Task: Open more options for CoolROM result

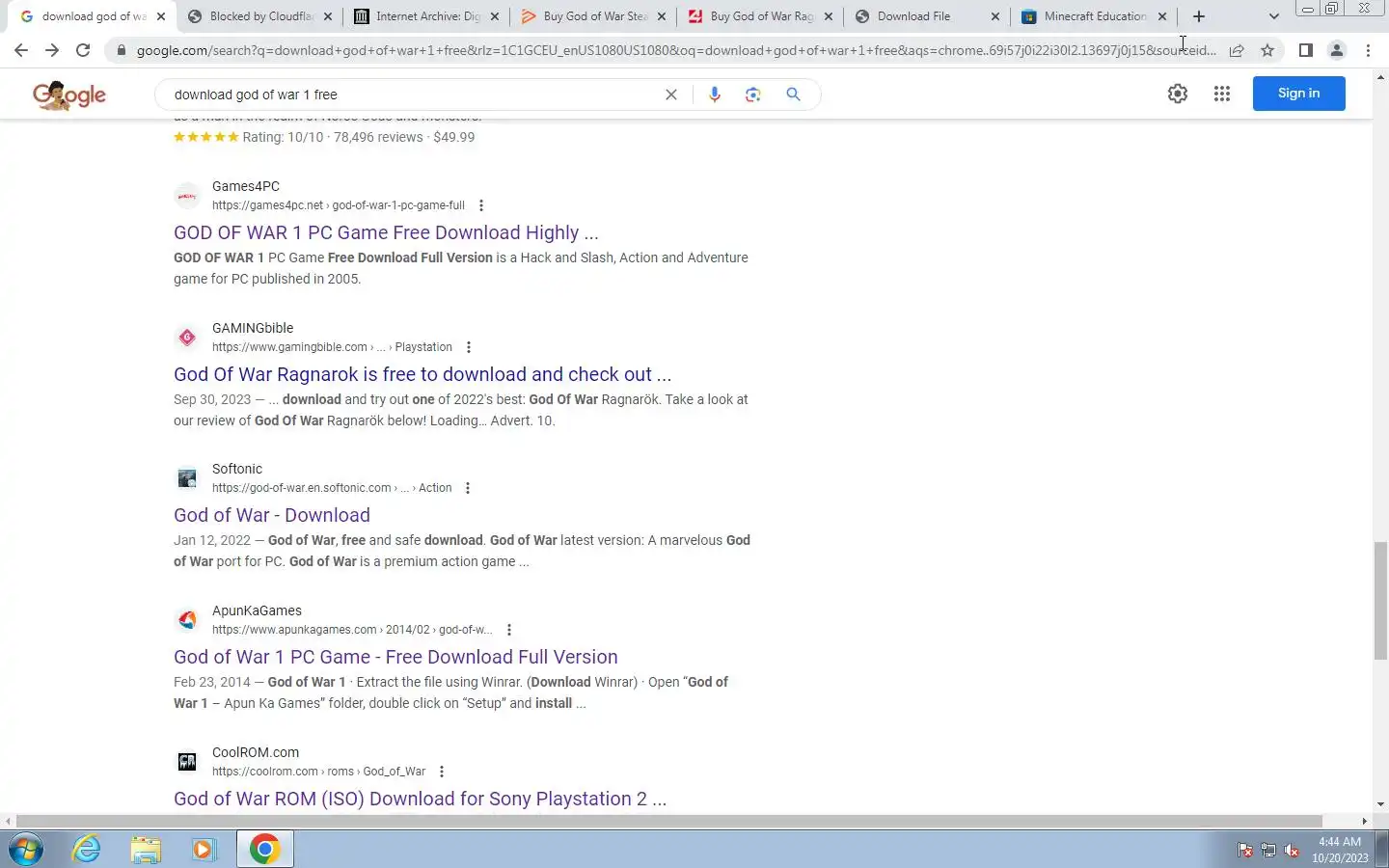Action: coord(442,772)
